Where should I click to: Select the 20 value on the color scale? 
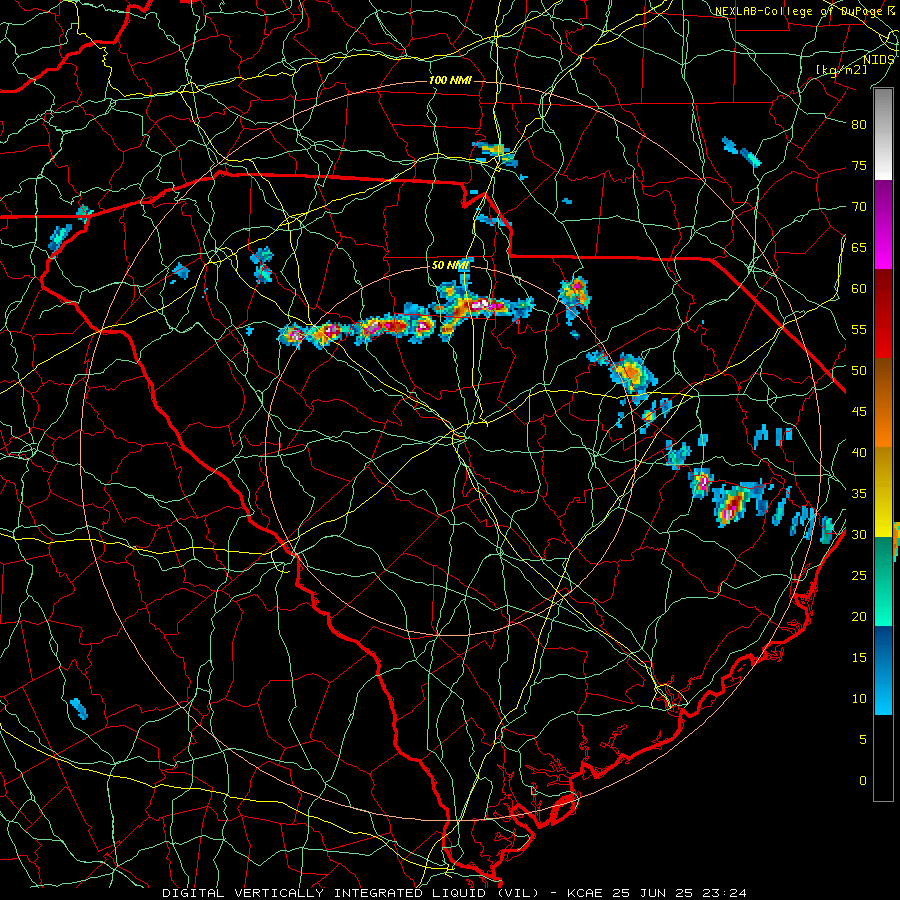click(859, 616)
